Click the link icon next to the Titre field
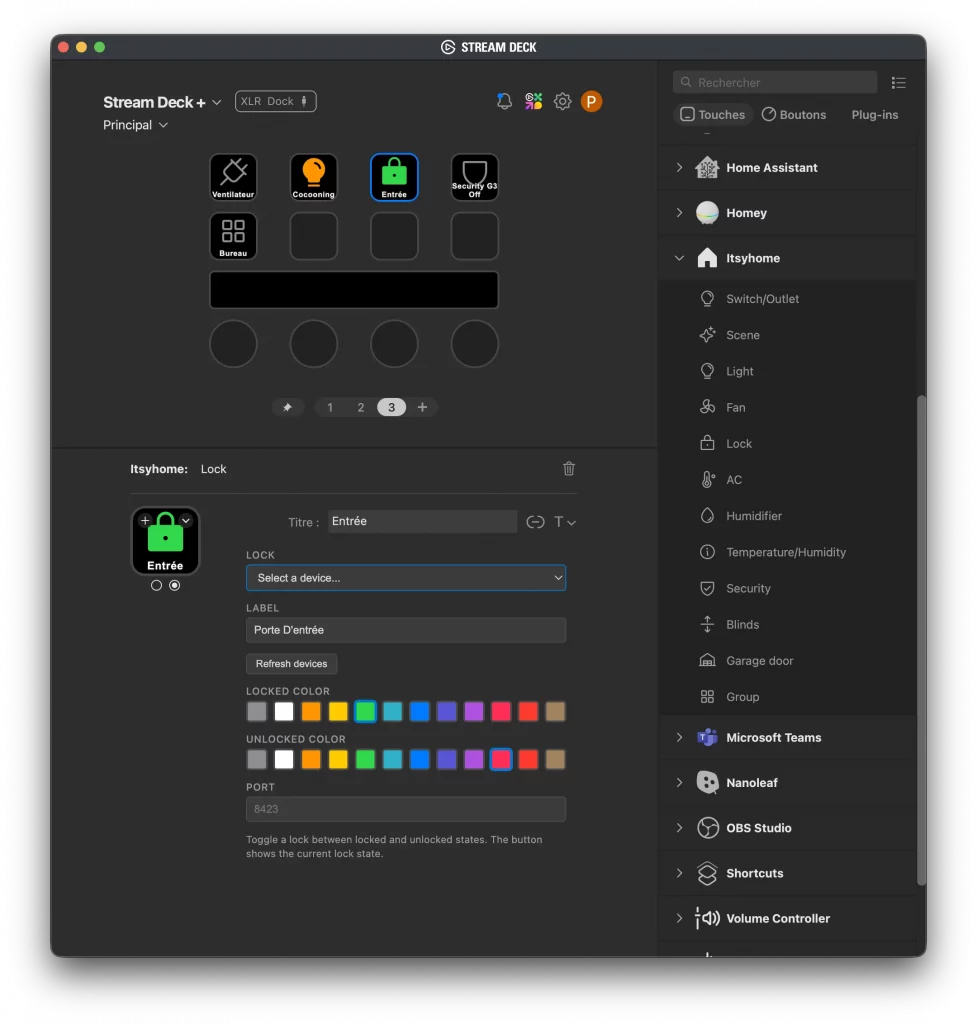 tap(536, 521)
